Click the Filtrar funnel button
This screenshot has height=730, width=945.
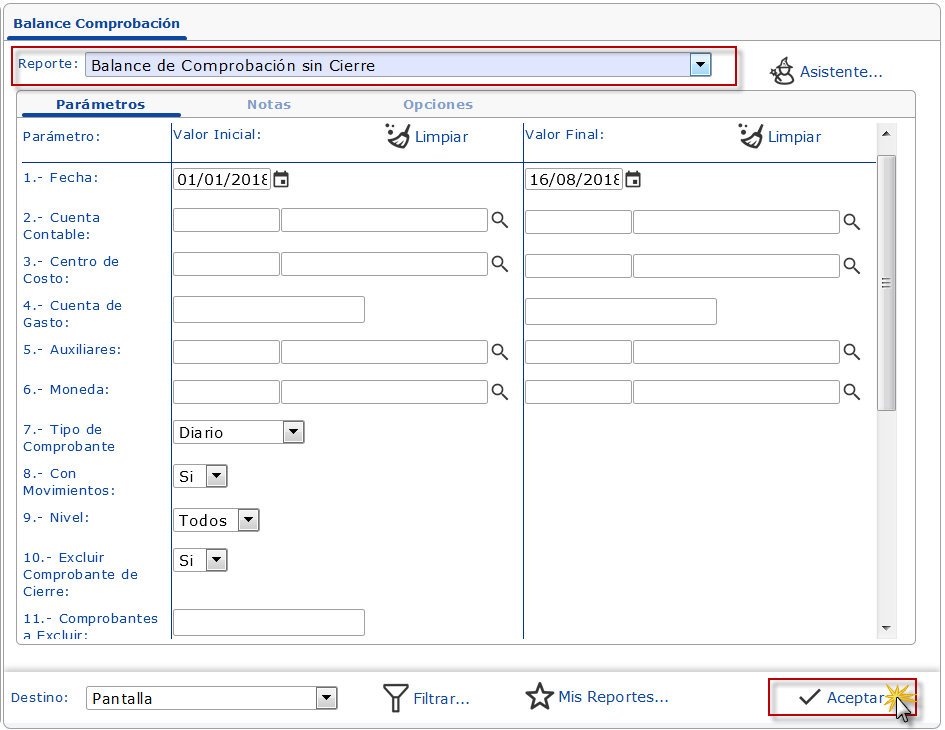click(x=427, y=698)
